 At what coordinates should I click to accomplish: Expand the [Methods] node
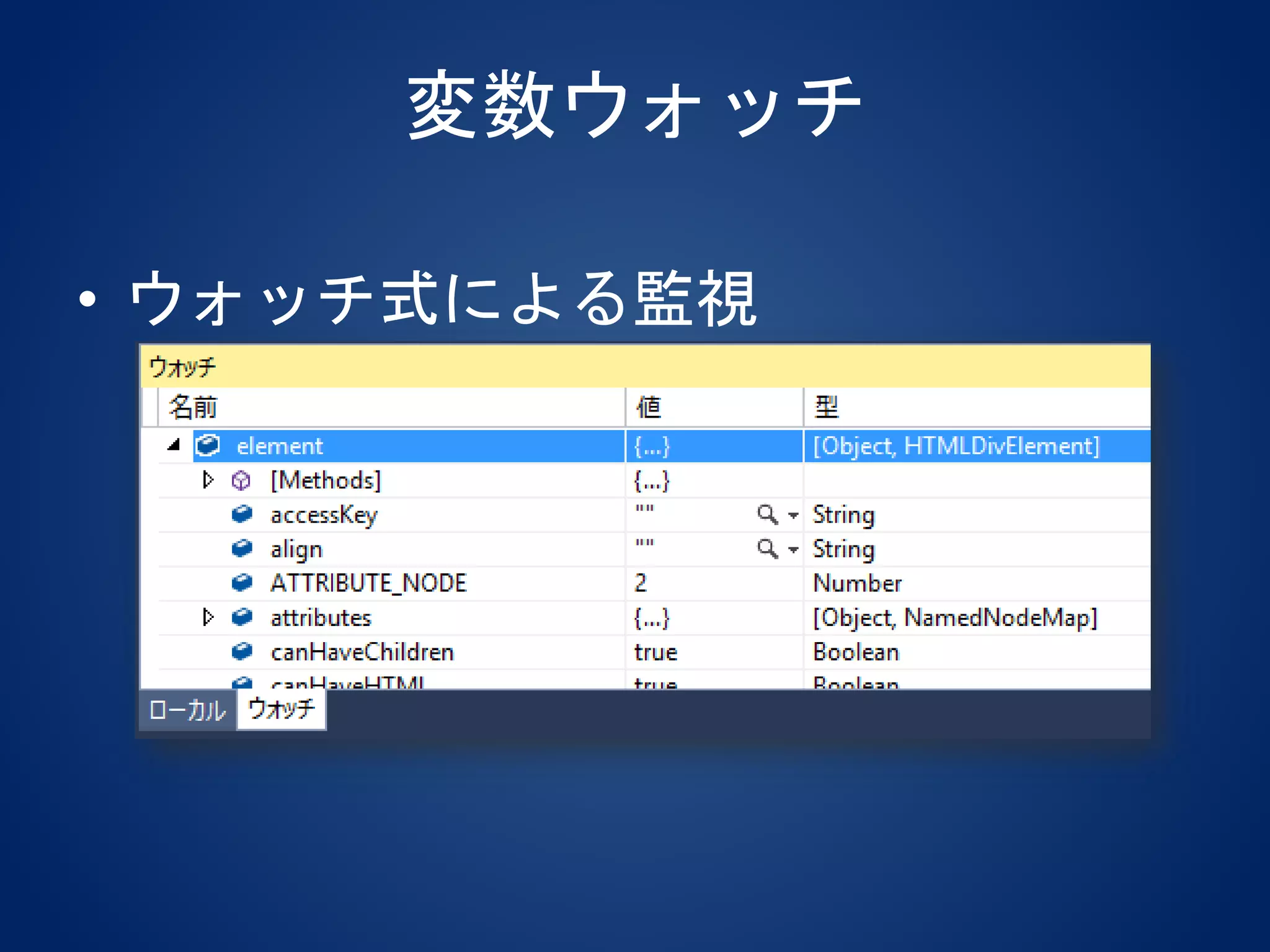208,480
